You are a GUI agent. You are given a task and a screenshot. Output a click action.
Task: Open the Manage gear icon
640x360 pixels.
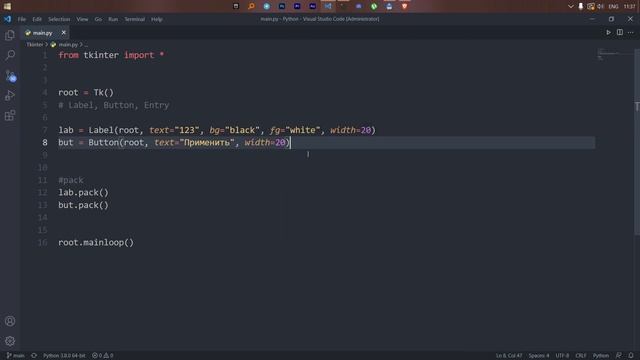(10, 341)
